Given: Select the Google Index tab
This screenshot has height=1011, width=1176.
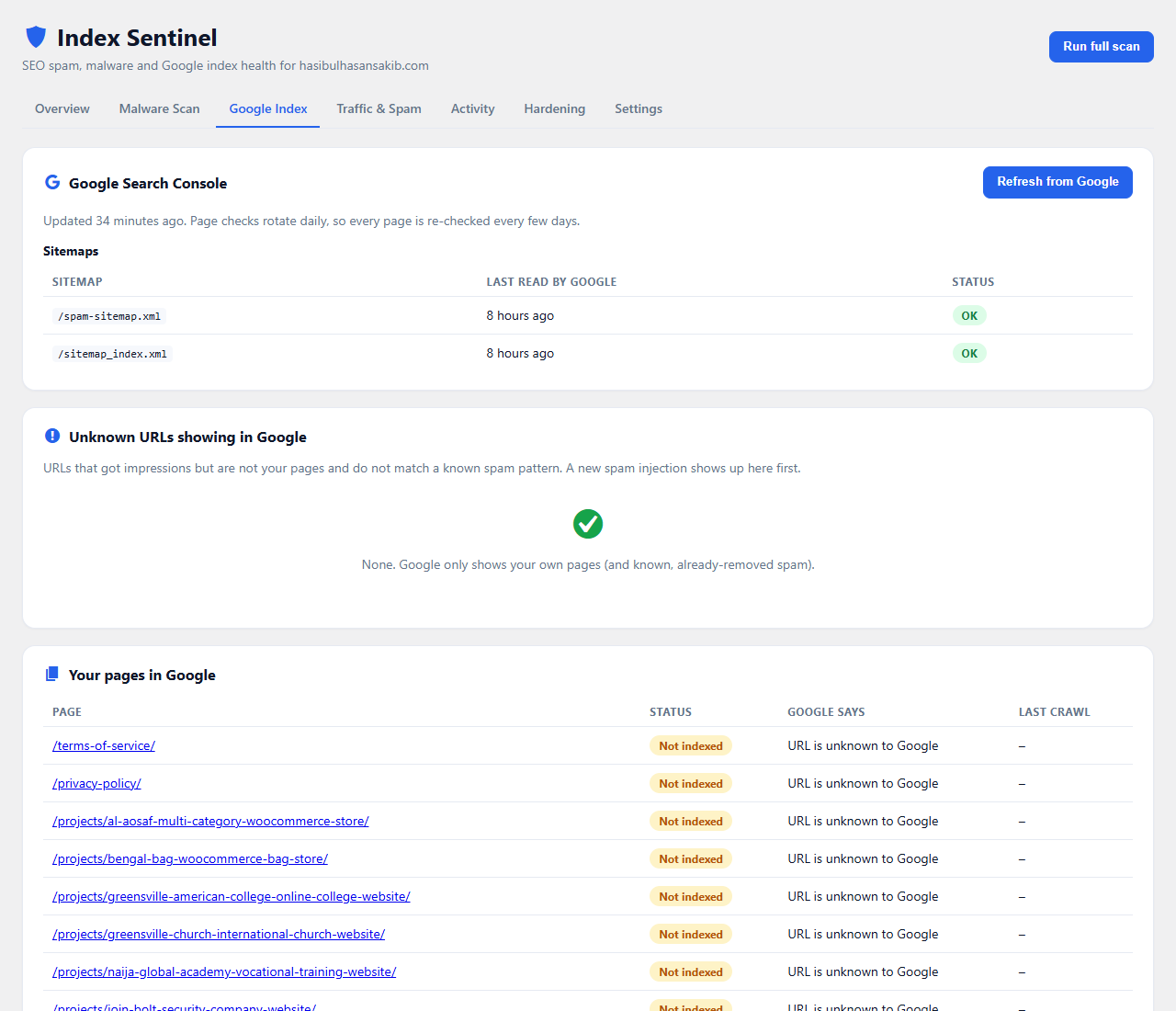Looking at the screenshot, I should tap(268, 108).
